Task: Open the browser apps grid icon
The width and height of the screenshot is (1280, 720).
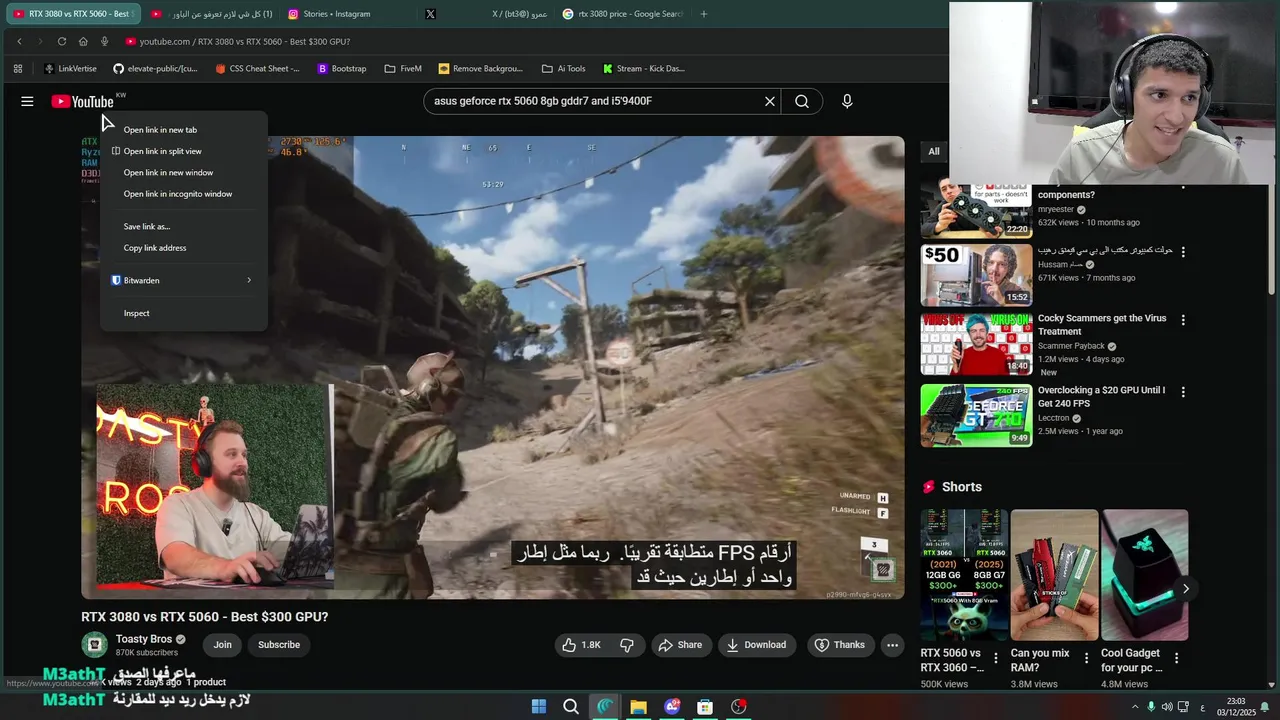Action: (17, 69)
